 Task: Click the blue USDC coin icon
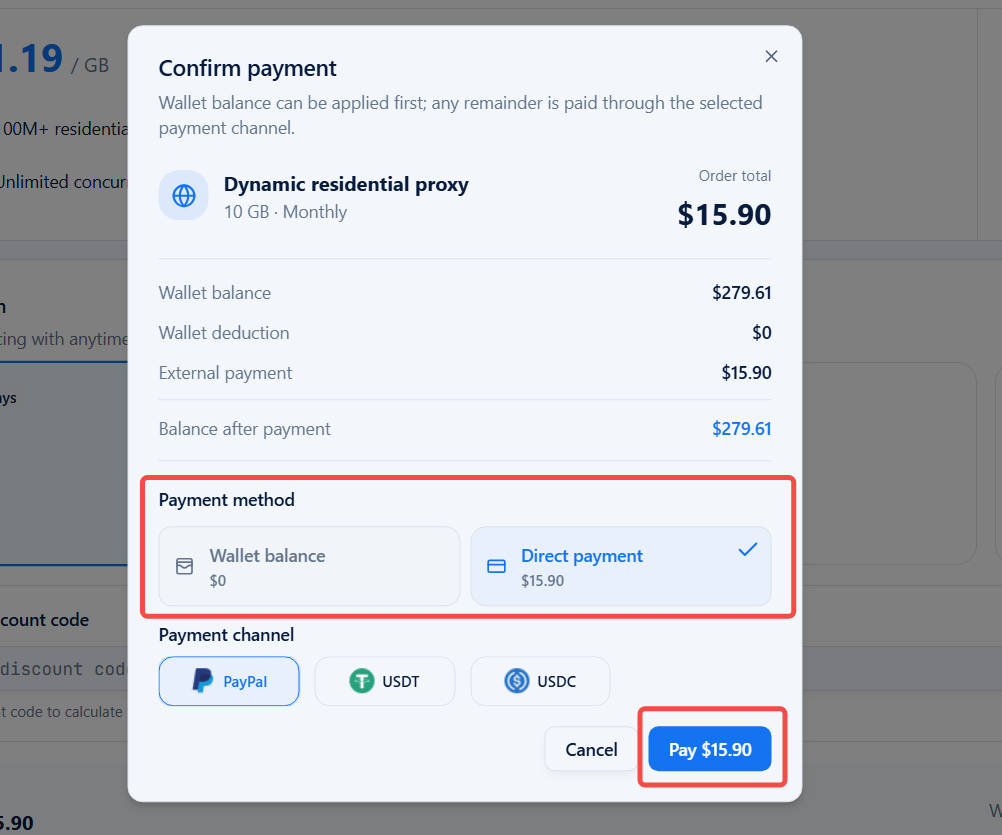516,681
